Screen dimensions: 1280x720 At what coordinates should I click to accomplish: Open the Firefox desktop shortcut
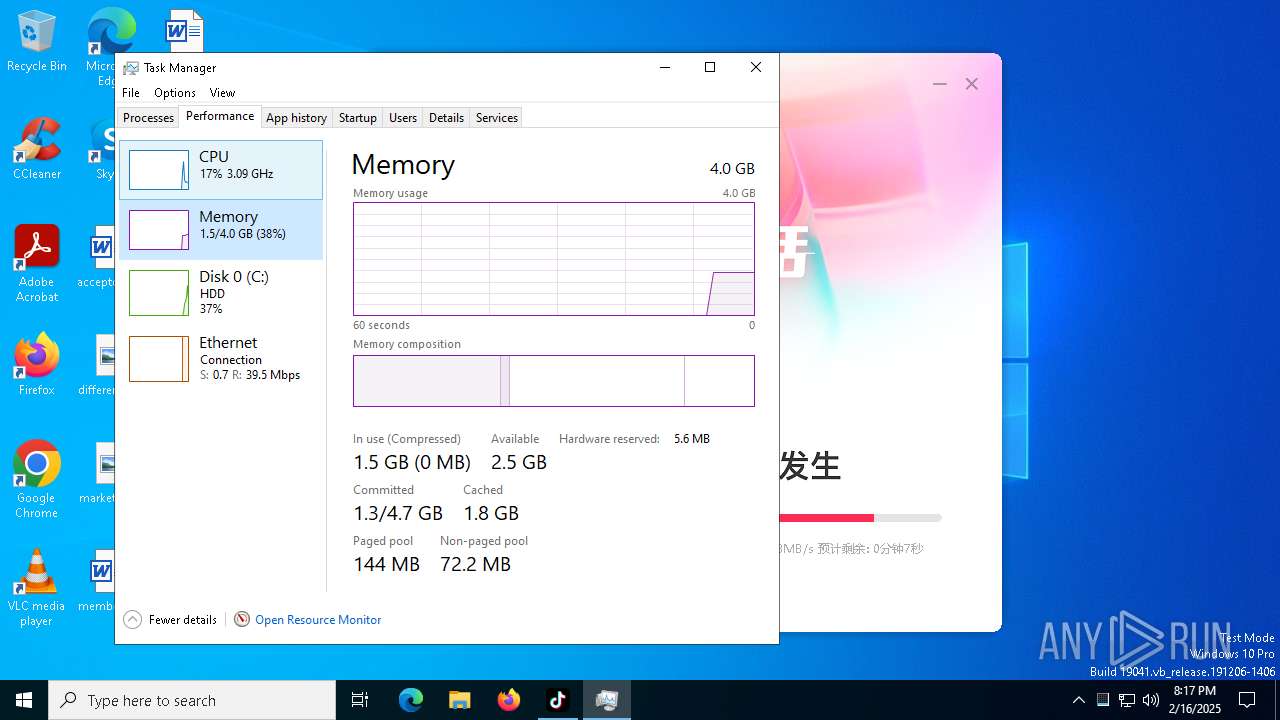(37, 365)
